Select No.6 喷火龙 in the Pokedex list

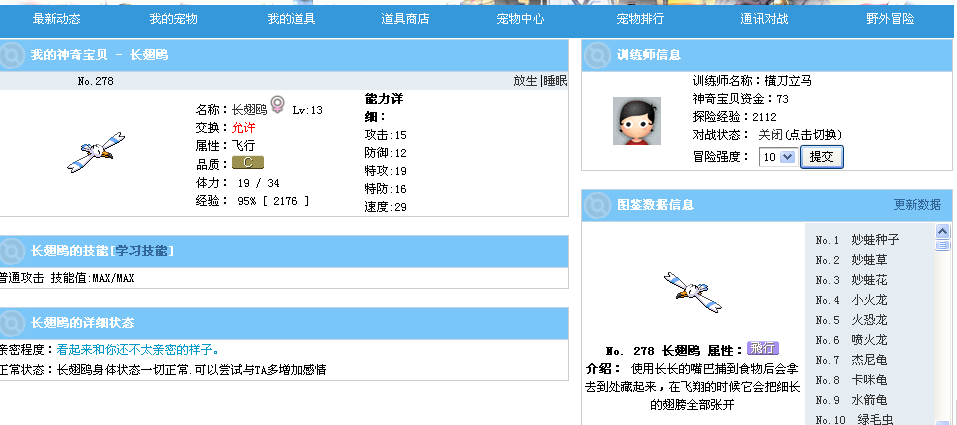point(851,340)
